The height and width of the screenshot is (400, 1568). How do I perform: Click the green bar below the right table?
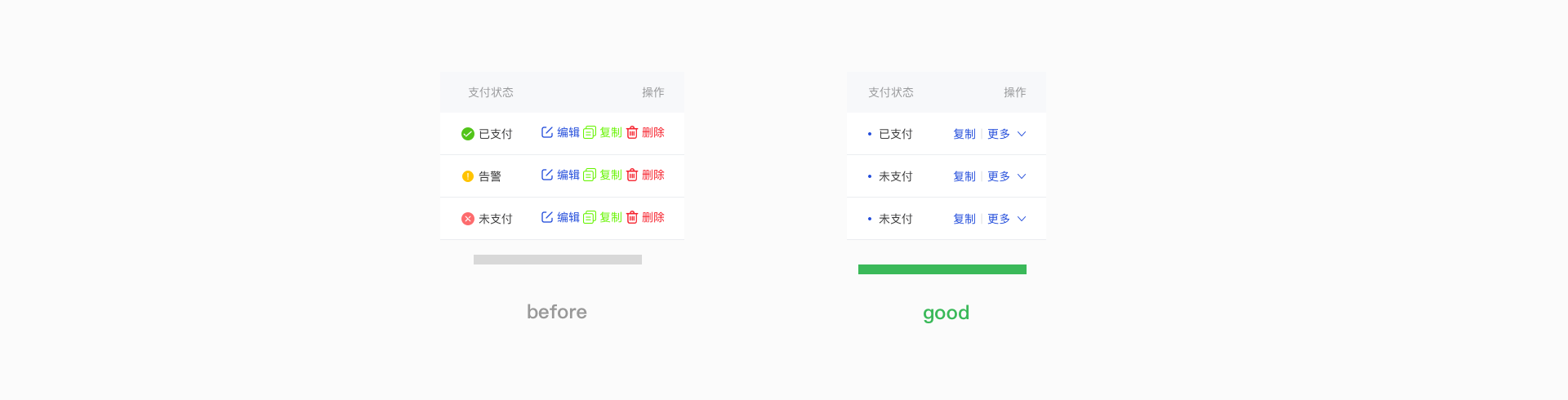click(x=942, y=269)
